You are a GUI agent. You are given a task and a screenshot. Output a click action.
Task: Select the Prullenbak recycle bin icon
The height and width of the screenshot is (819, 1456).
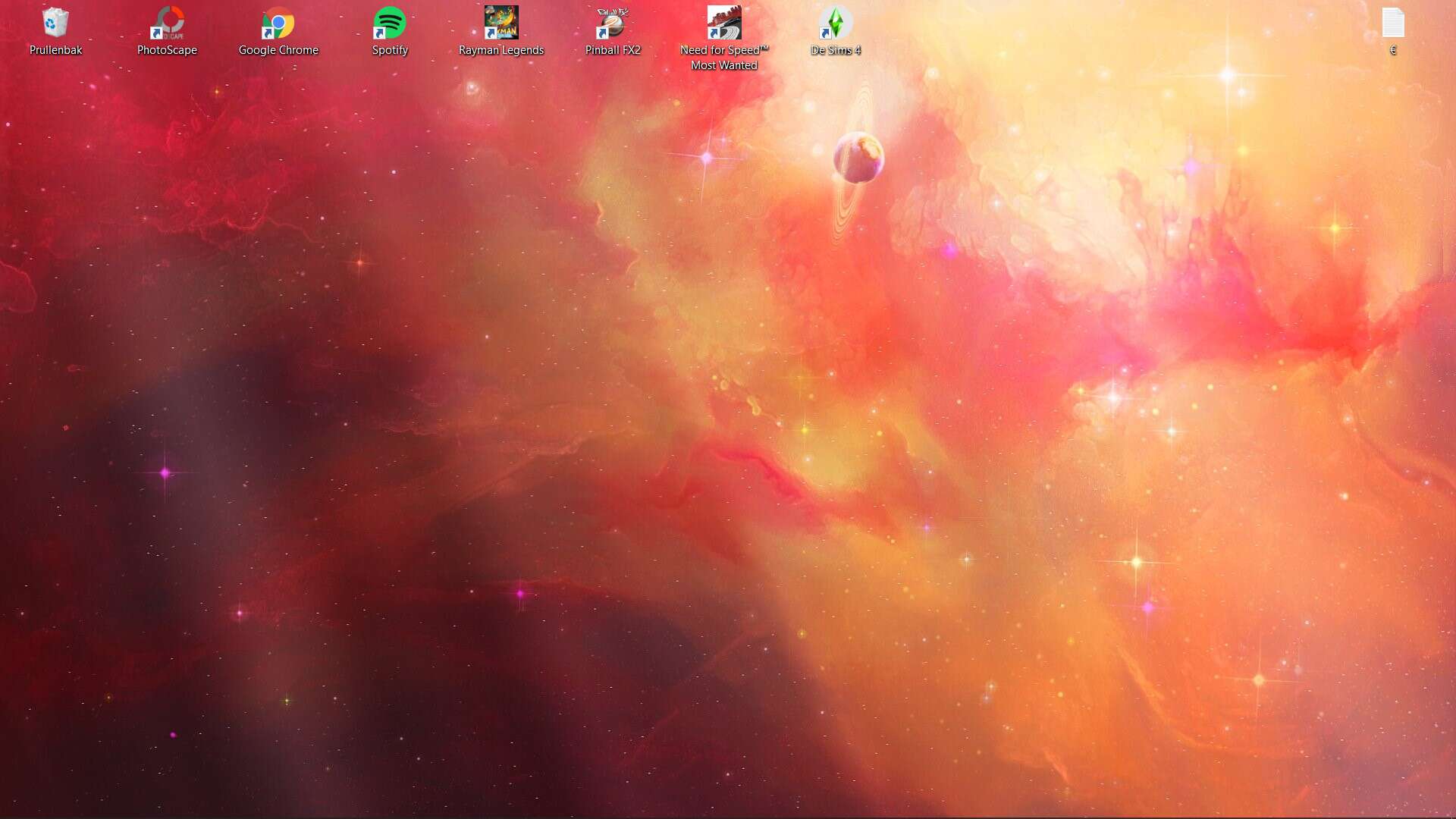(x=55, y=23)
